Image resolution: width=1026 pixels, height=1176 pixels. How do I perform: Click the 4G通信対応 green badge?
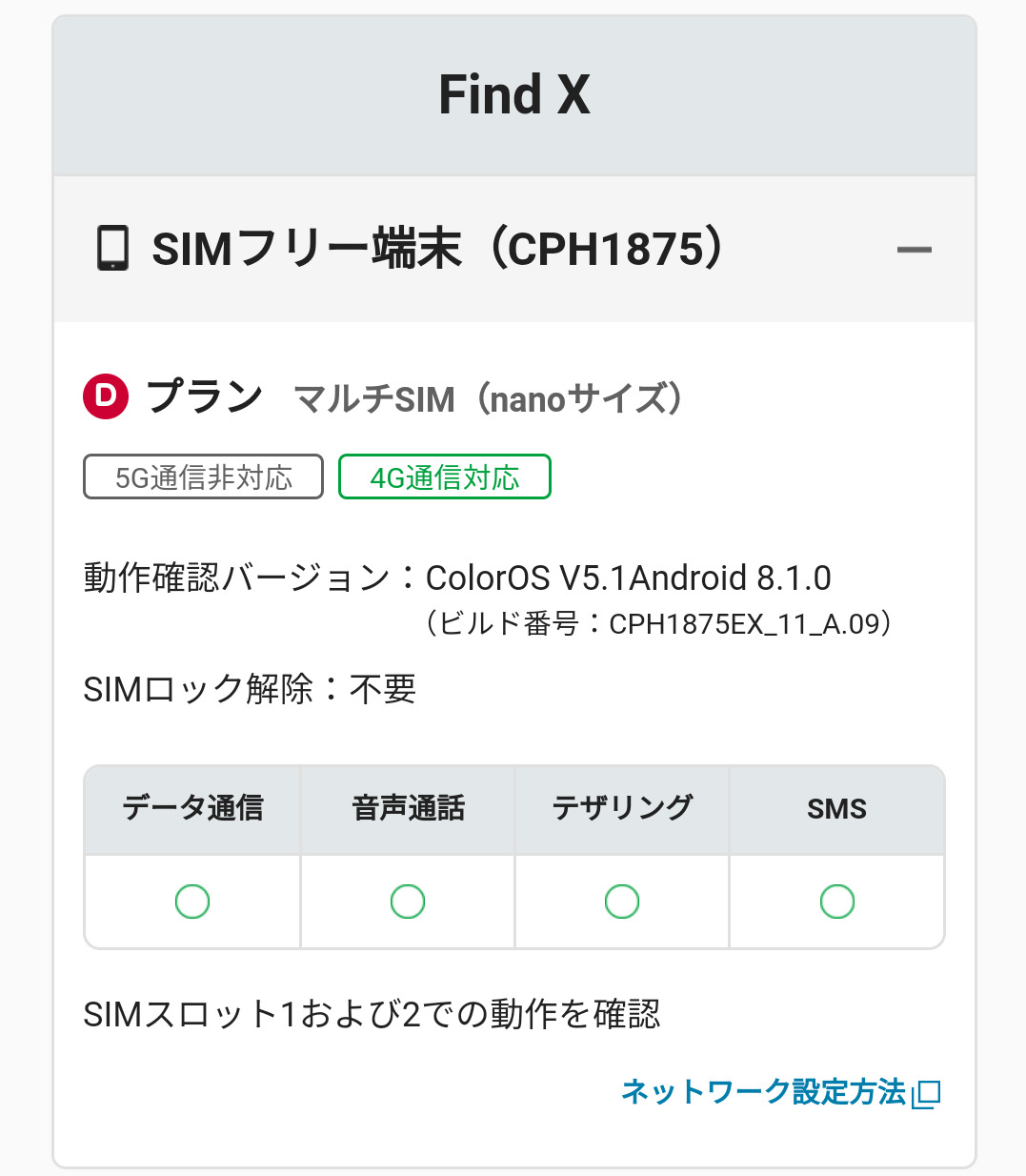pyautogui.click(x=445, y=476)
